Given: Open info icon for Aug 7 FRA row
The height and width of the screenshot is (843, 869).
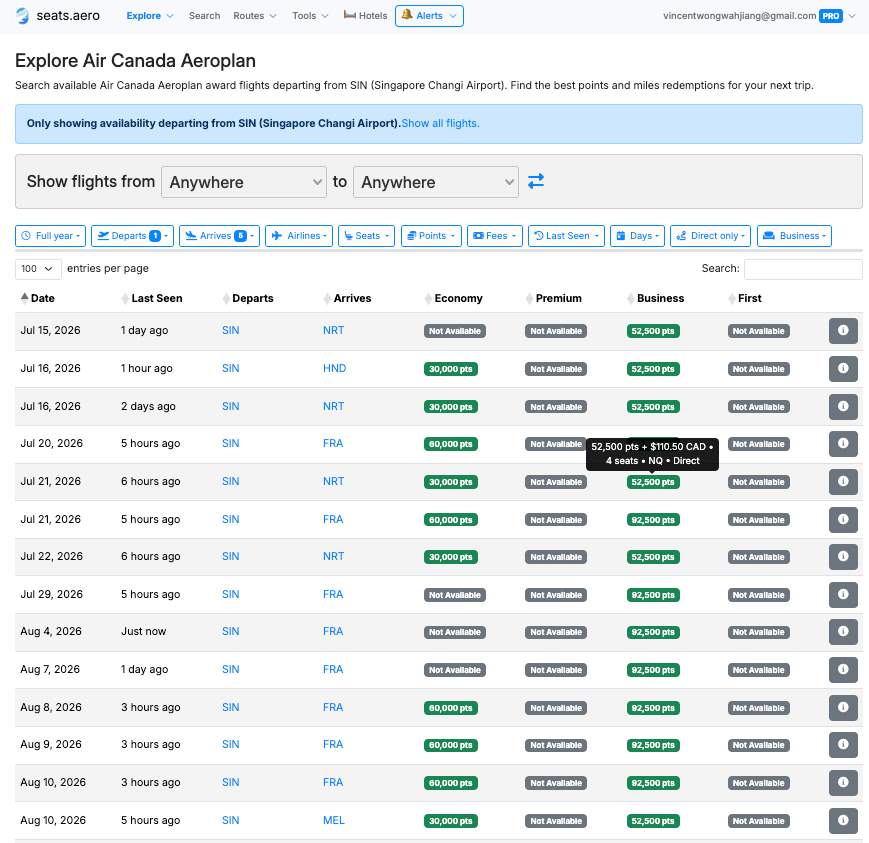Looking at the screenshot, I should coord(843,670).
